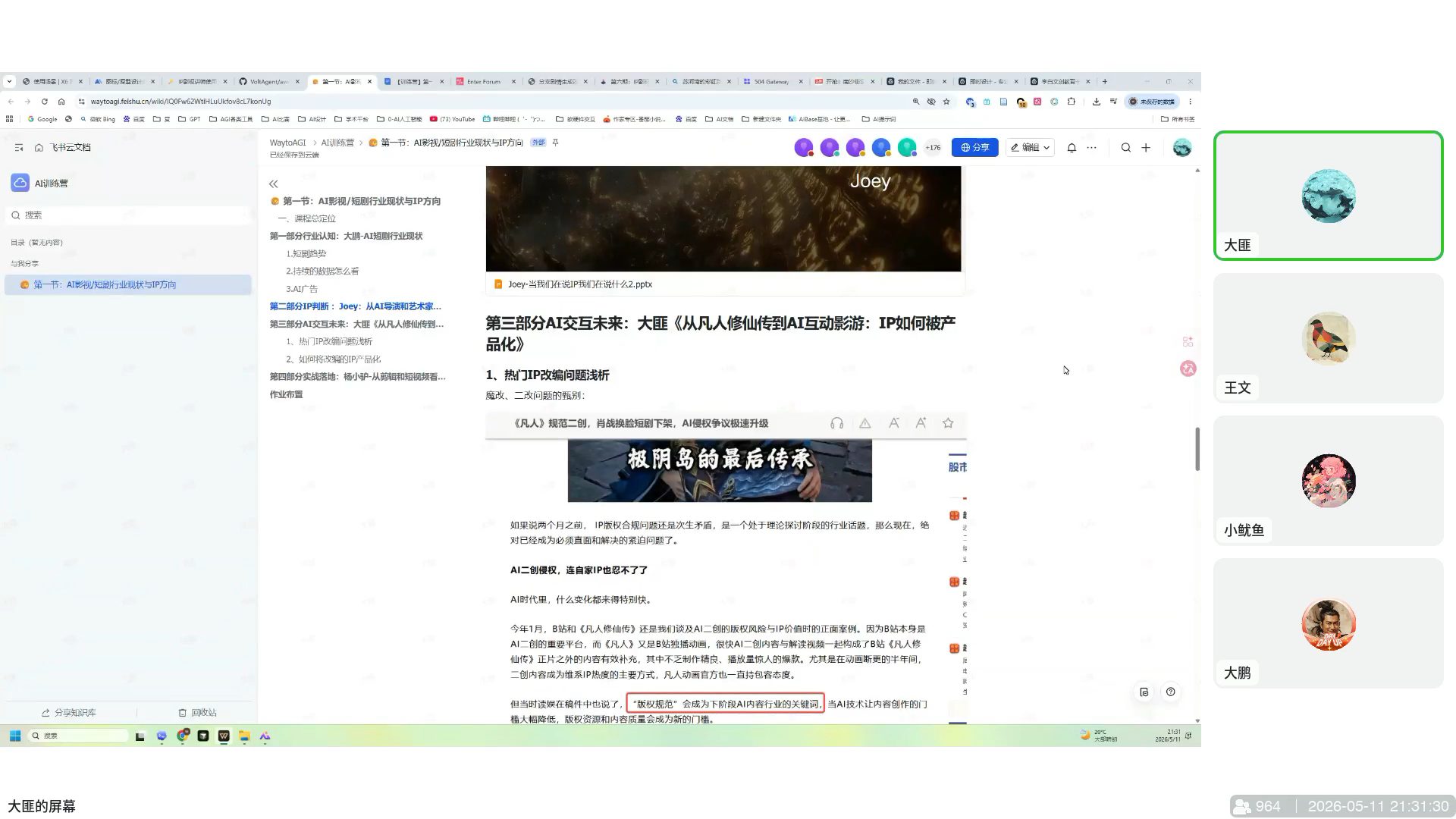The image size is (1456, 819).
Task: Click the help question mark icon
Action: coord(1171,692)
